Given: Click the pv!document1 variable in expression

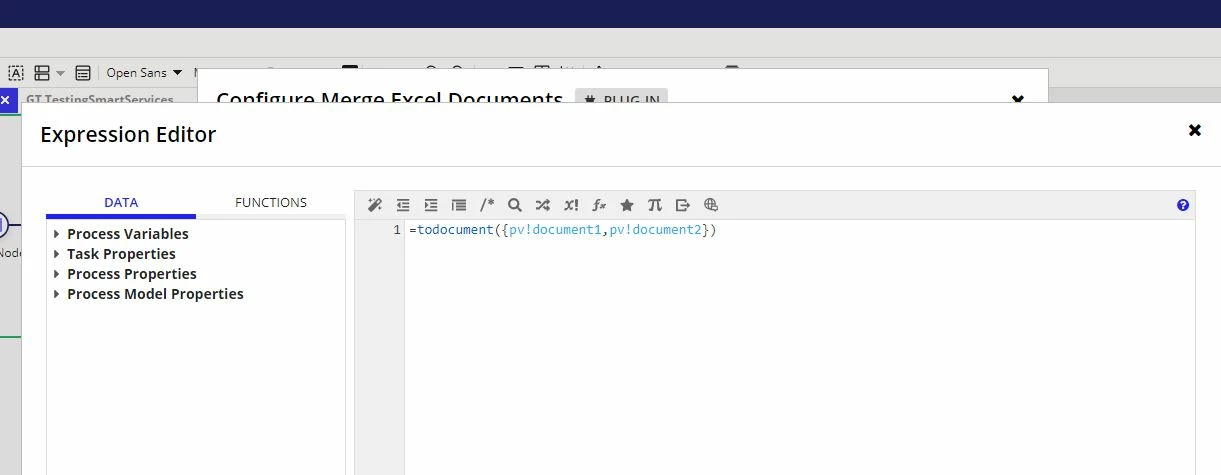Looking at the screenshot, I should [x=556, y=230].
